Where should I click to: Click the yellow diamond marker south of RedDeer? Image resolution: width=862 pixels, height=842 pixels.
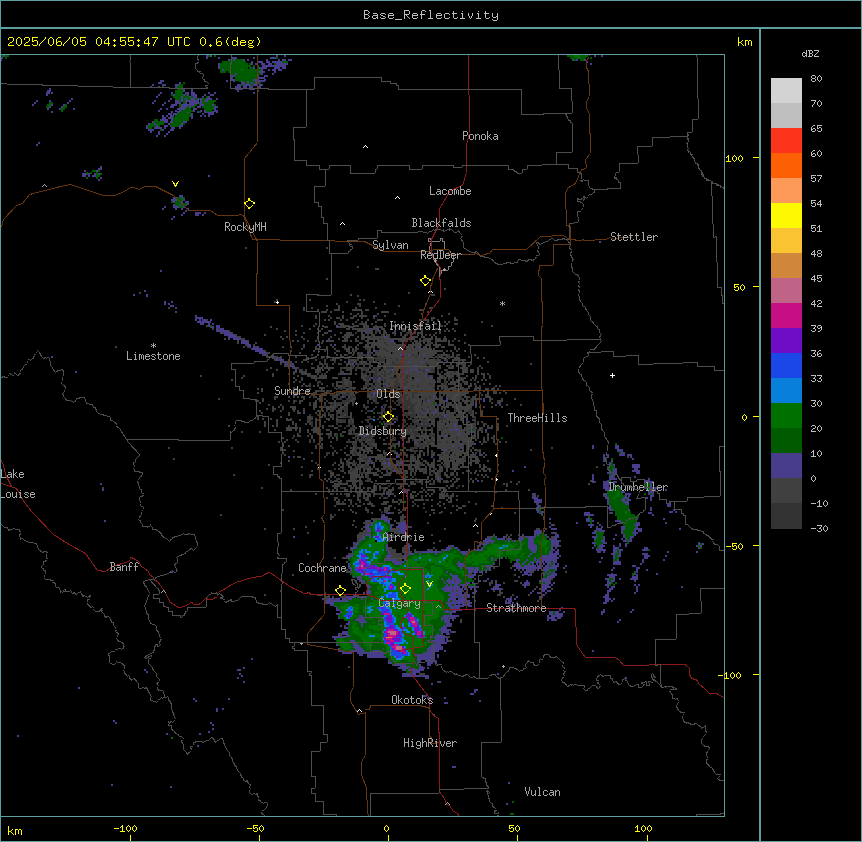point(425,281)
